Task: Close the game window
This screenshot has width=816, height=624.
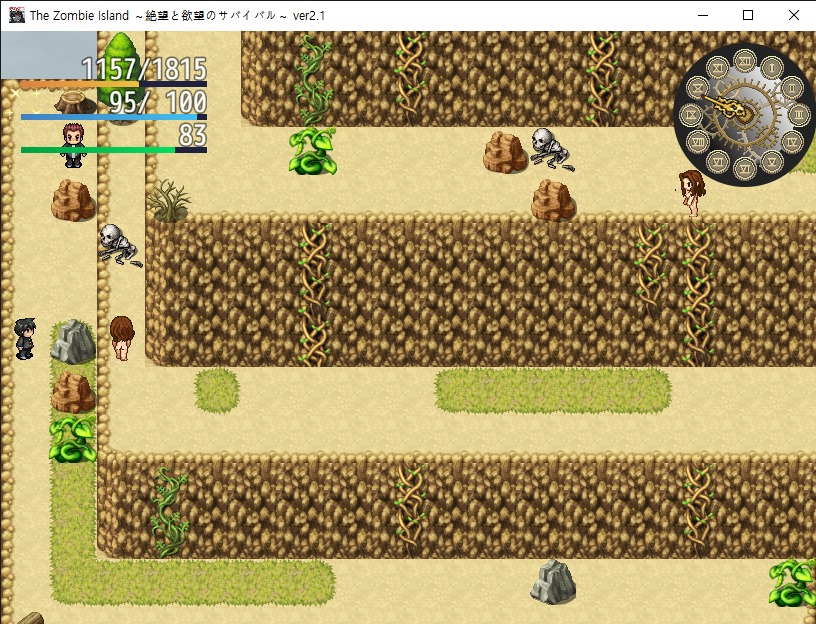Action: [794, 15]
